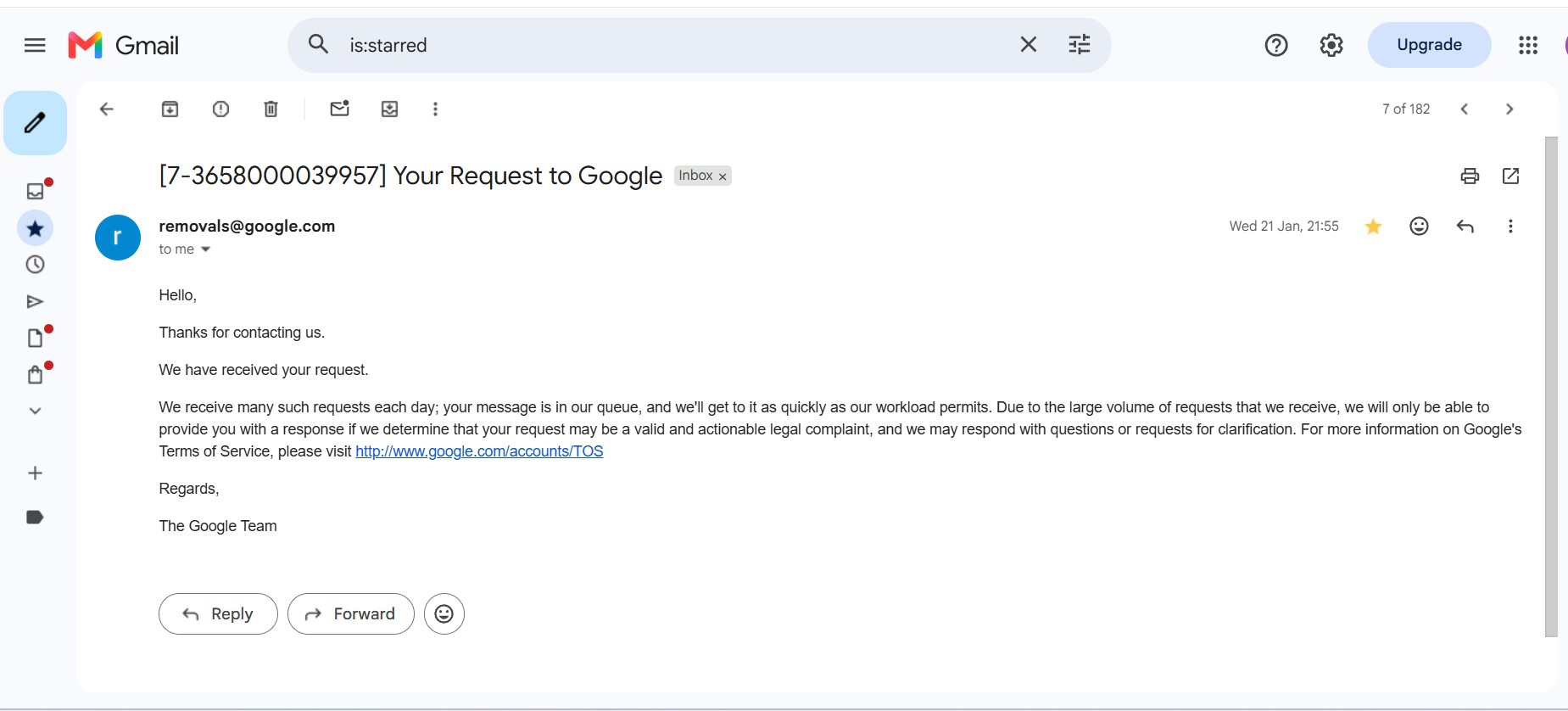Open Settings gear icon
This screenshot has height=711, width=1568.
[x=1331, y=45]
